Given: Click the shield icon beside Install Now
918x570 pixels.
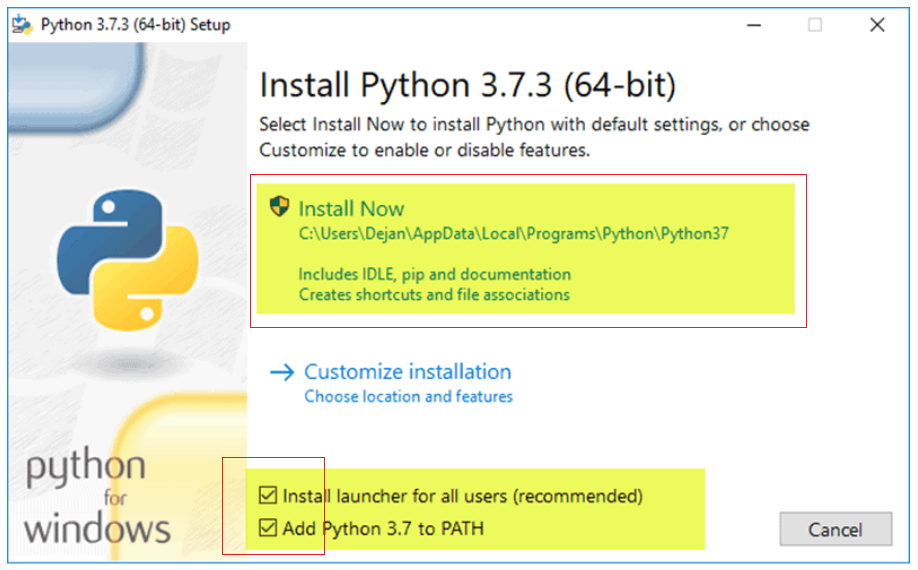Looking at the screenshot, I should point(279,208).
